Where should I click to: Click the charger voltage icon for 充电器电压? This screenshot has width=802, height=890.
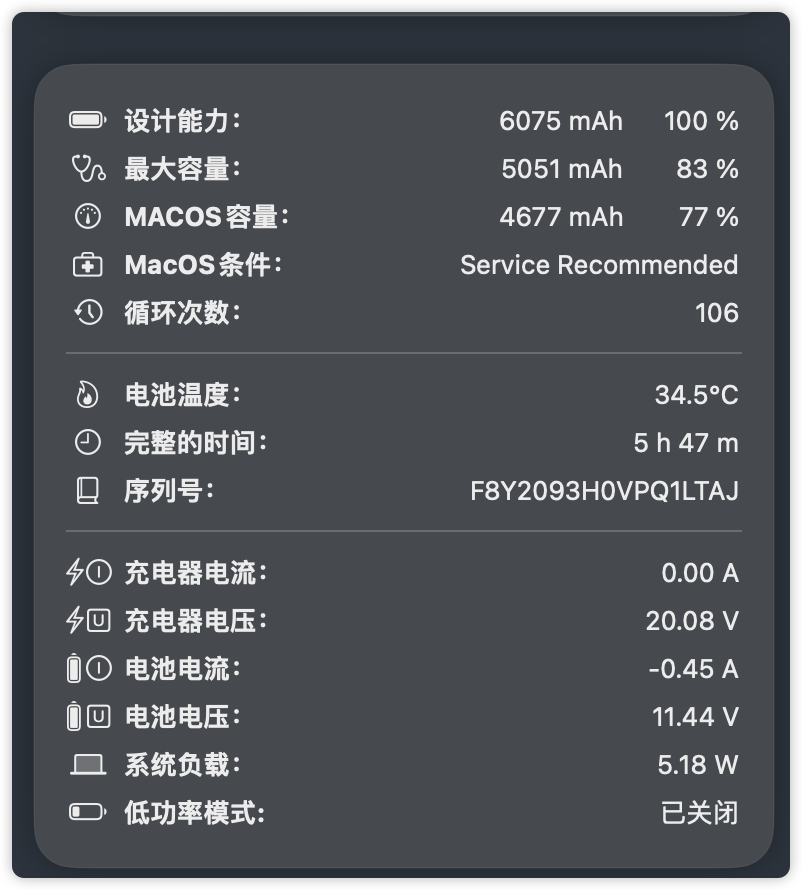click(x=89, y=620)
